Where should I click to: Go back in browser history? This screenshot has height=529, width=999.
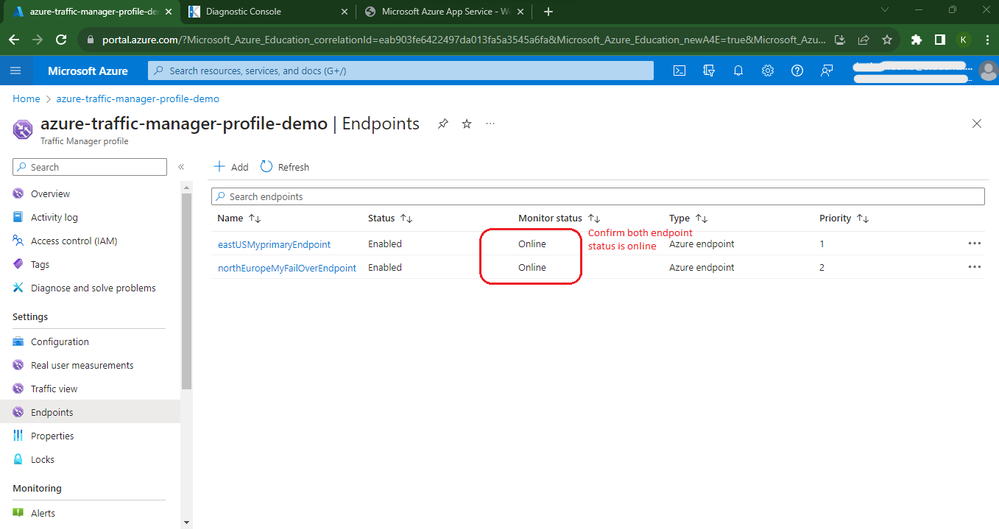click(14, 40)
